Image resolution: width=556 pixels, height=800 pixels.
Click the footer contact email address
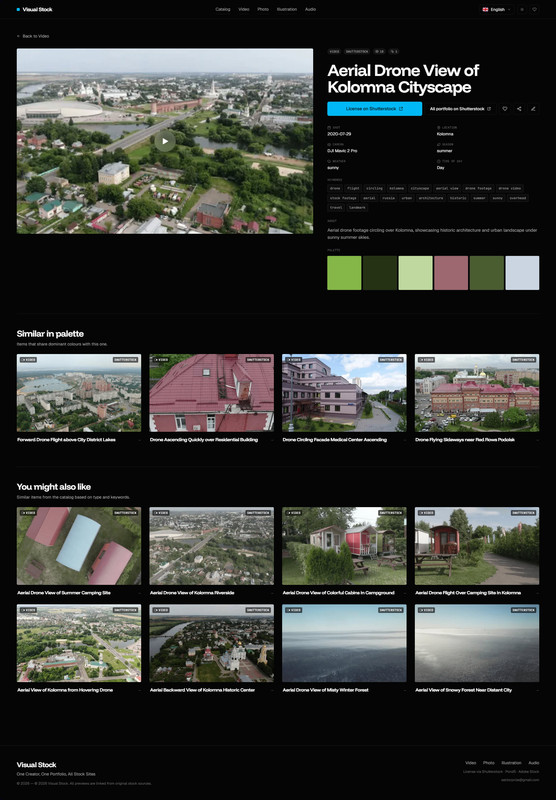click(520, 780)
